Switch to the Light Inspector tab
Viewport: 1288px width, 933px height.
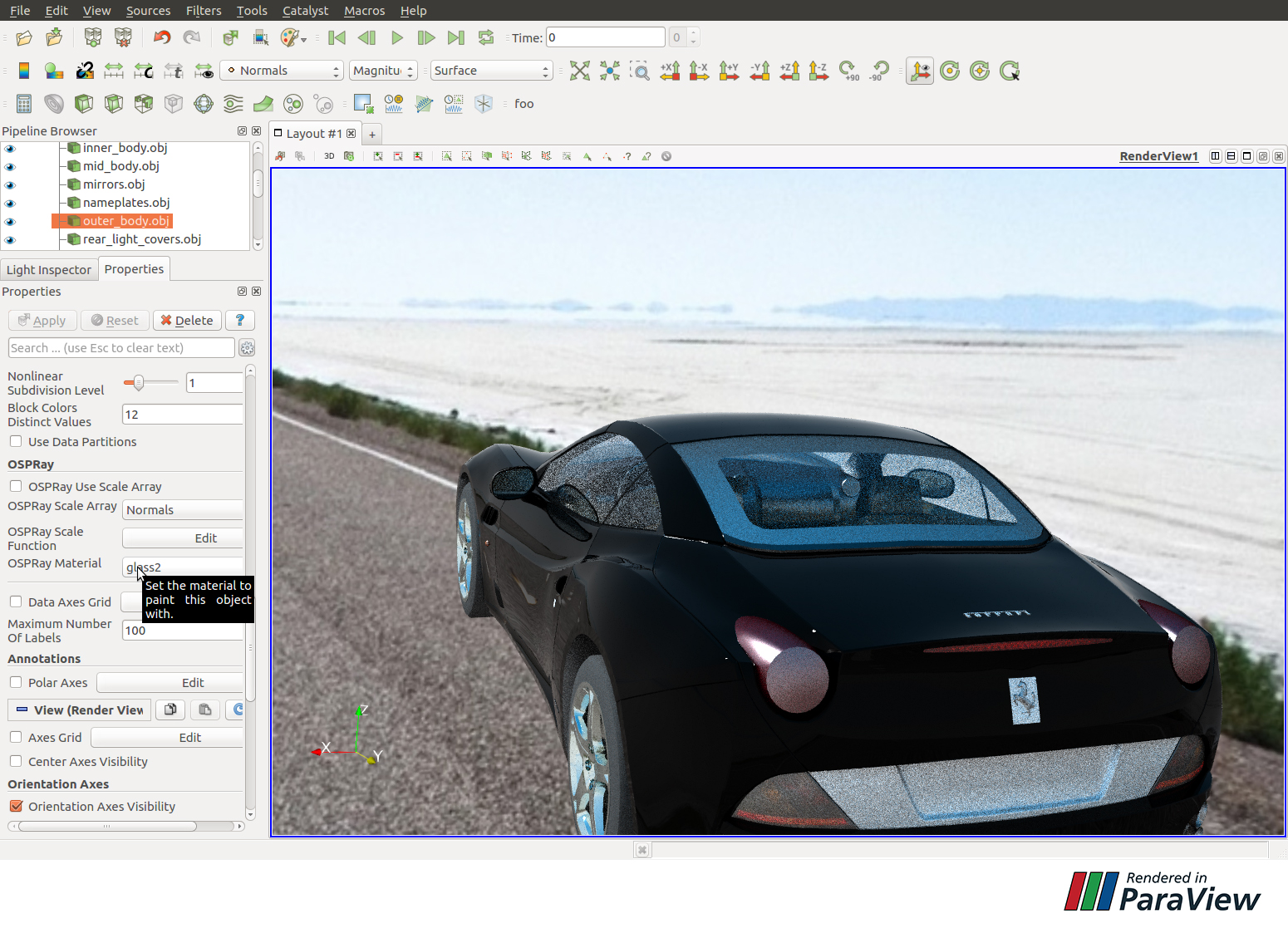tap(49, 270)
